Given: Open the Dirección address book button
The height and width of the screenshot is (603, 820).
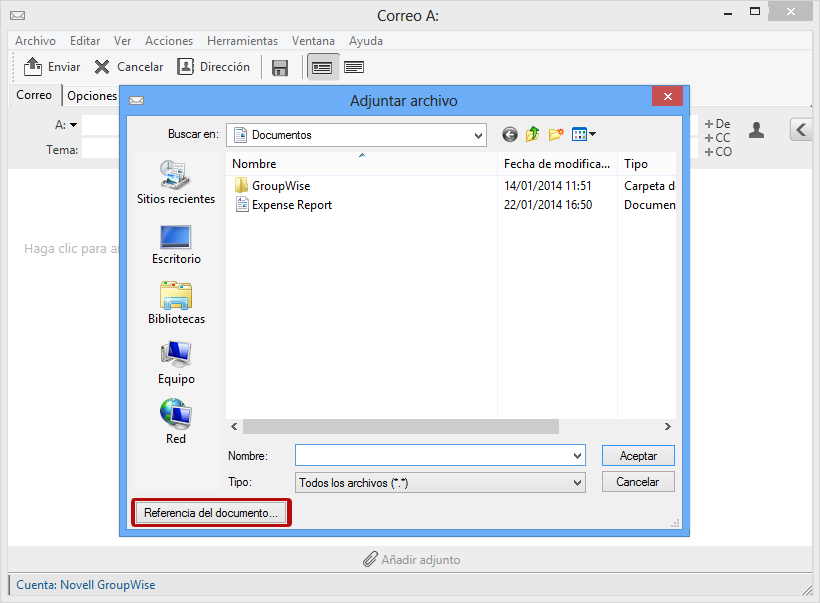Looking at the screenshot, I should 213,67.
